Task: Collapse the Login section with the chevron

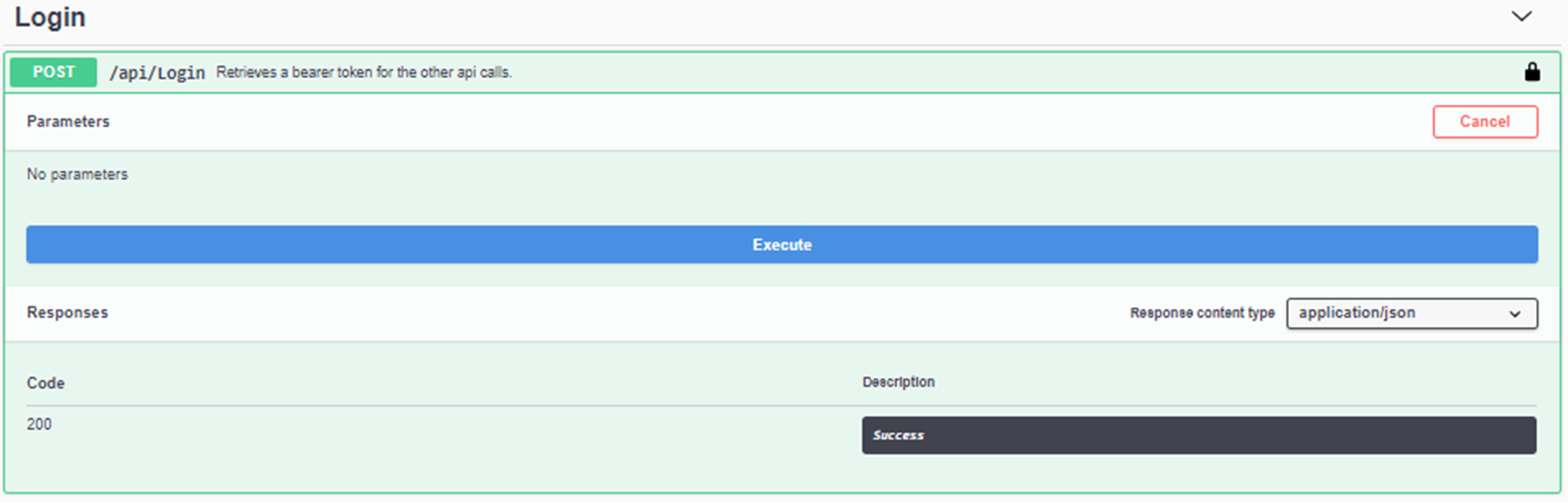Action: click(x=1521, y=17)
